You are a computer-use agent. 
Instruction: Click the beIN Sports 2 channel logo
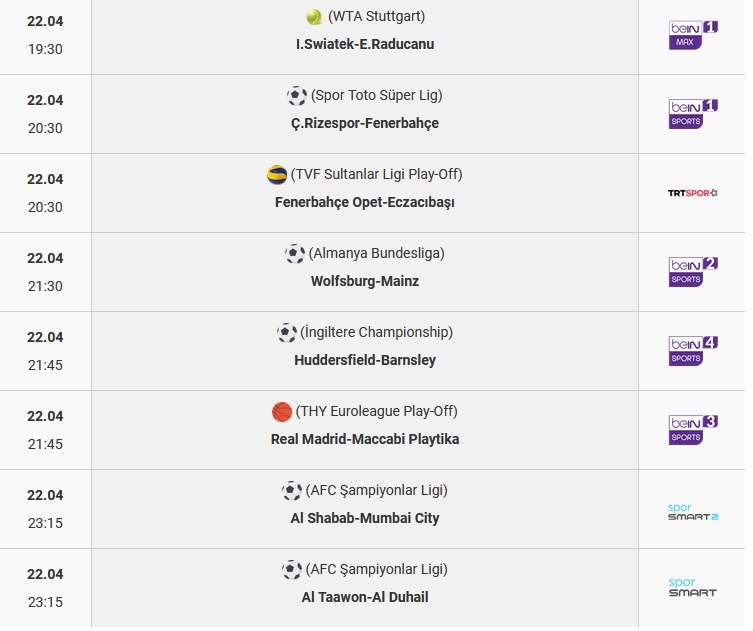693,272
